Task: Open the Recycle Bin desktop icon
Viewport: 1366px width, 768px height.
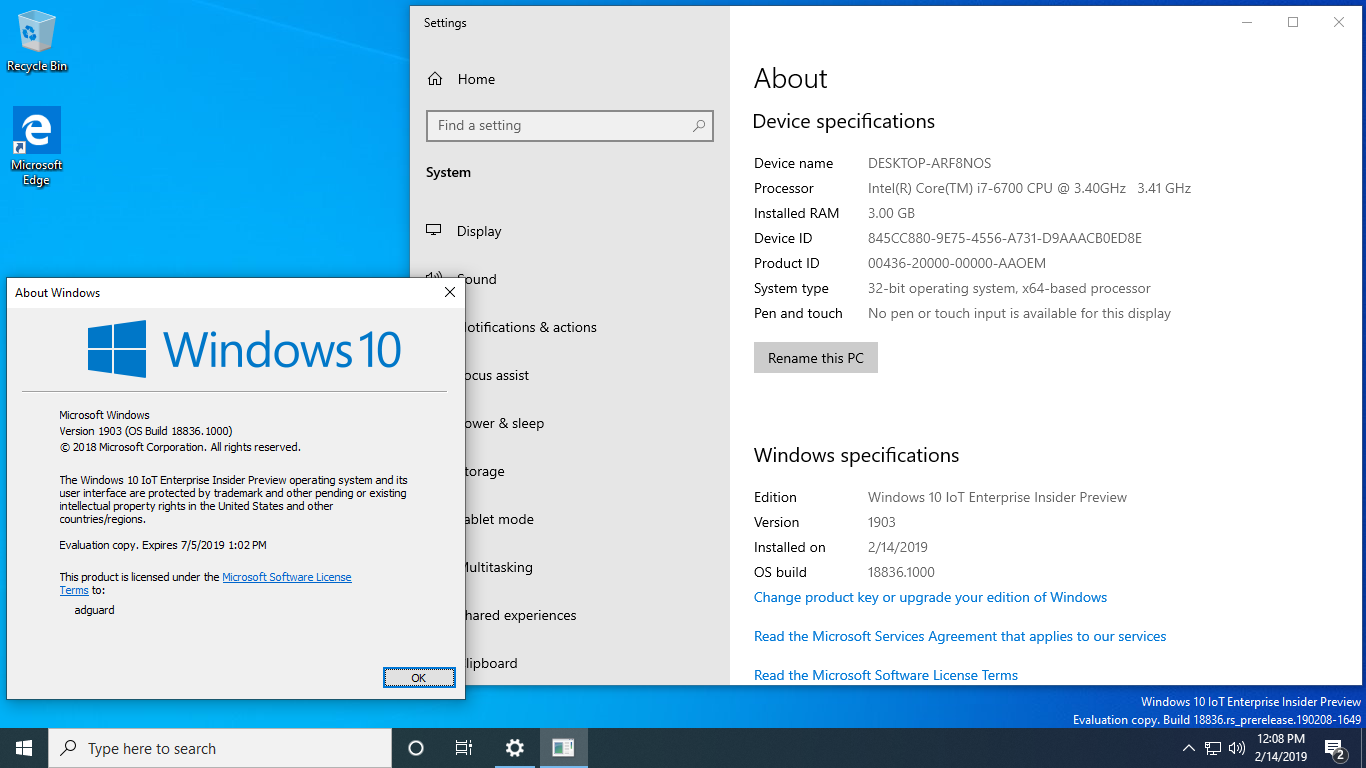Action: pos(37,41)
